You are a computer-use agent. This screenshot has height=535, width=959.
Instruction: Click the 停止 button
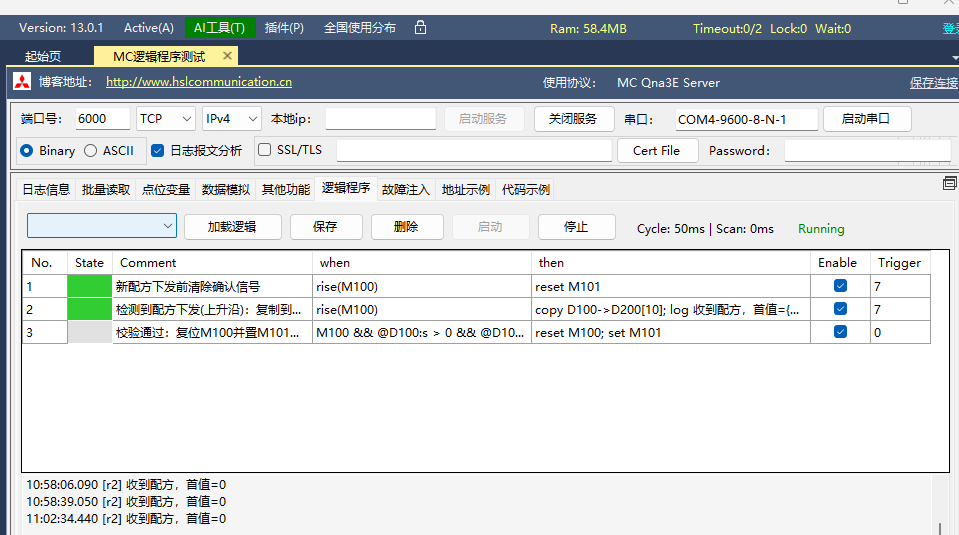pos(577,227)
